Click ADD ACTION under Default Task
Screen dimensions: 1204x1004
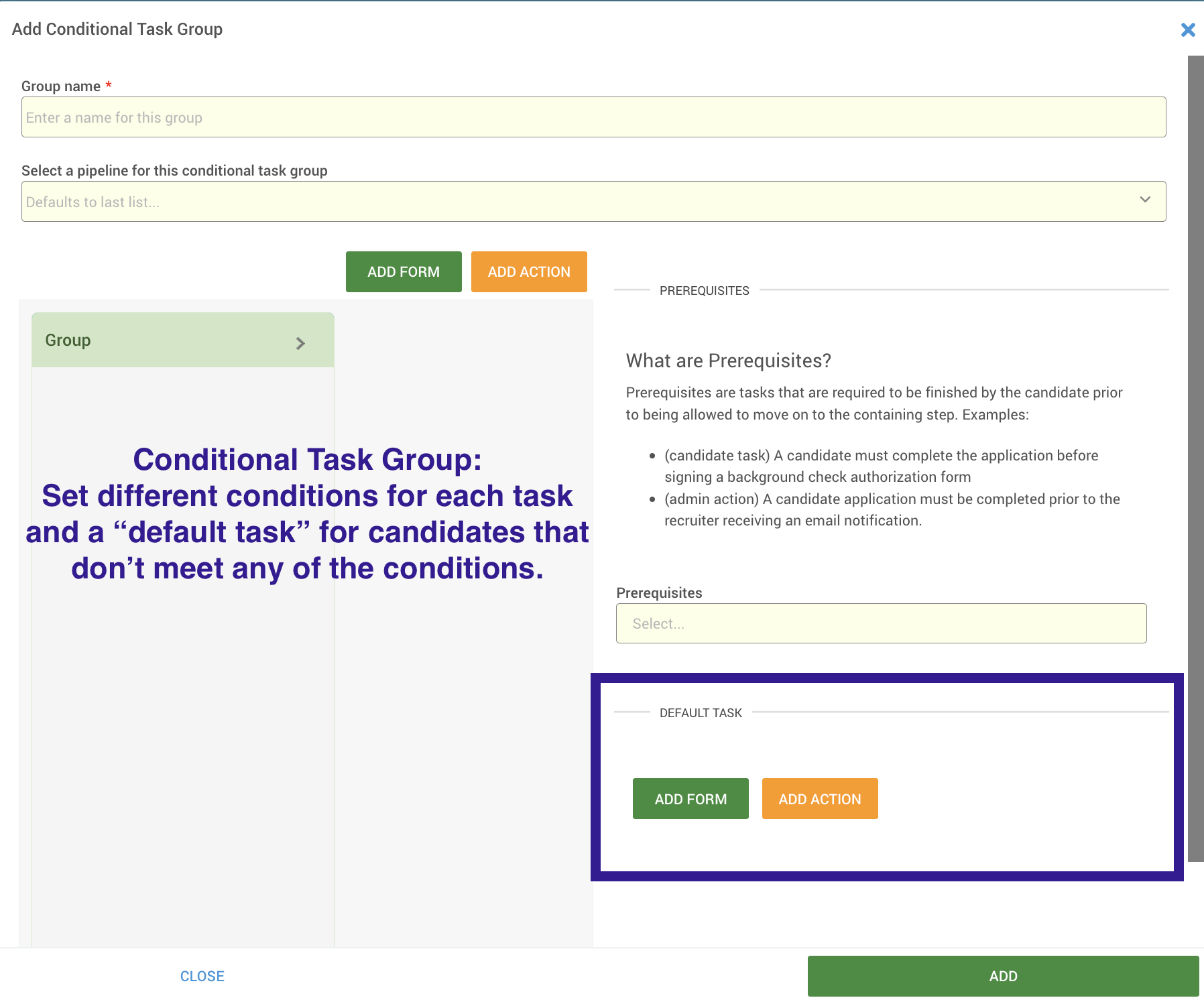point(820,799)
